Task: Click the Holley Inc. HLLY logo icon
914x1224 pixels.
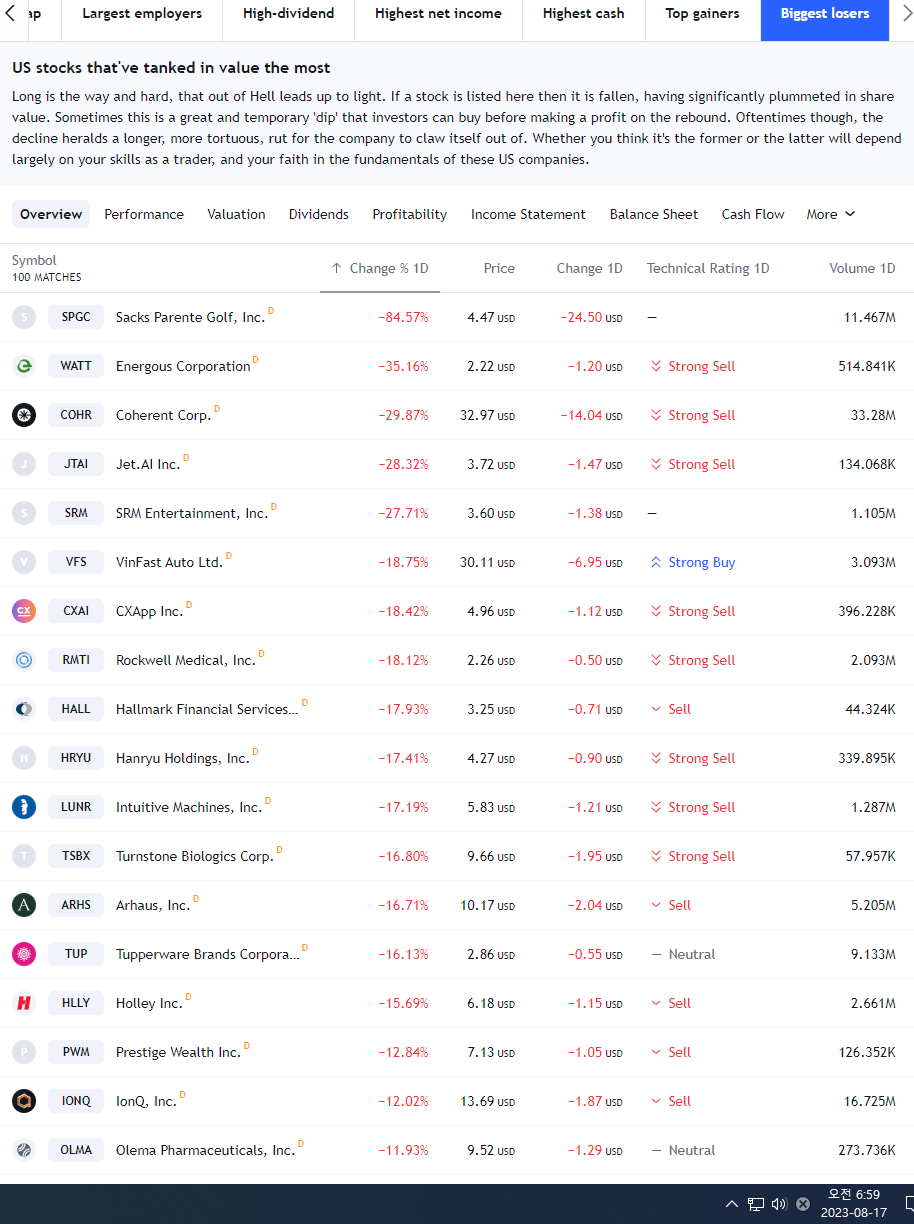Action: 24,1003
